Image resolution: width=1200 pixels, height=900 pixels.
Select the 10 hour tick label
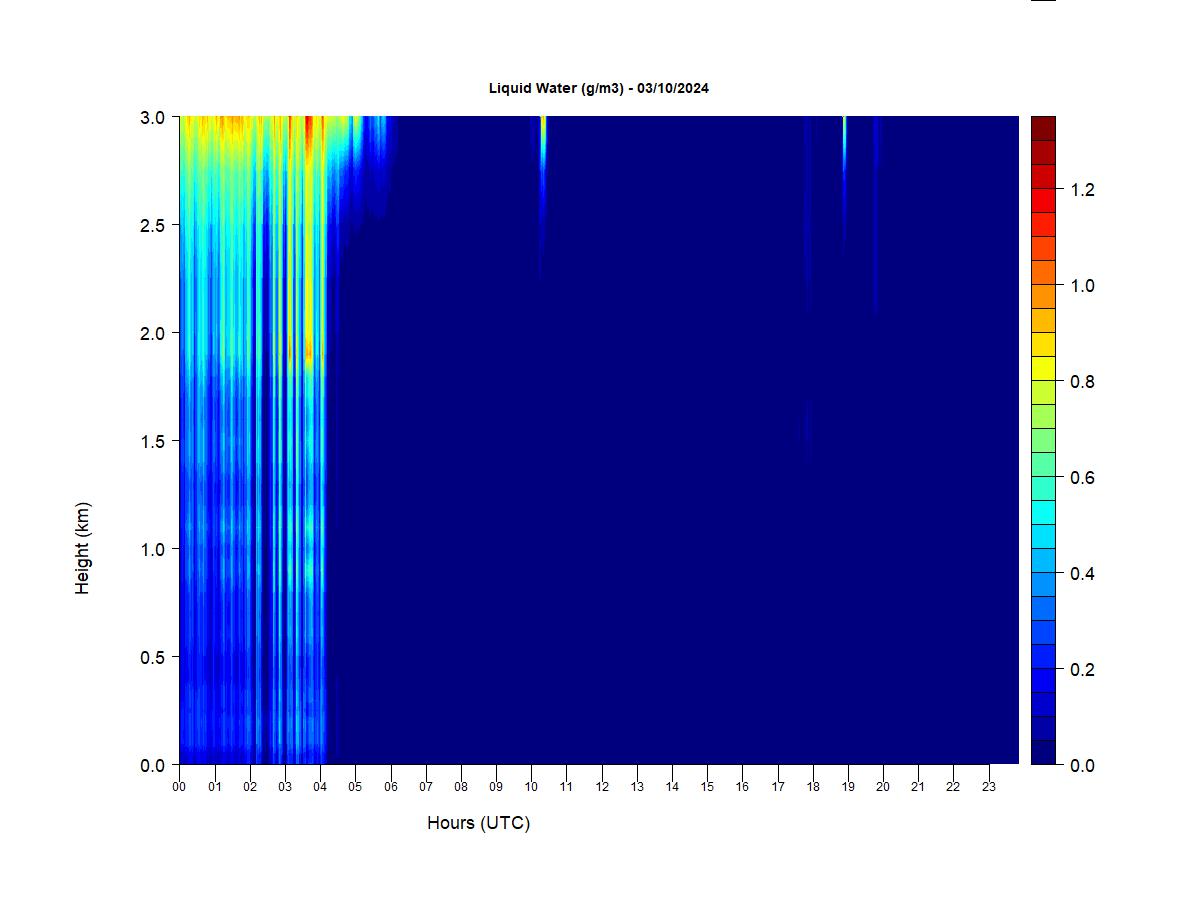[x=531, y=787]
